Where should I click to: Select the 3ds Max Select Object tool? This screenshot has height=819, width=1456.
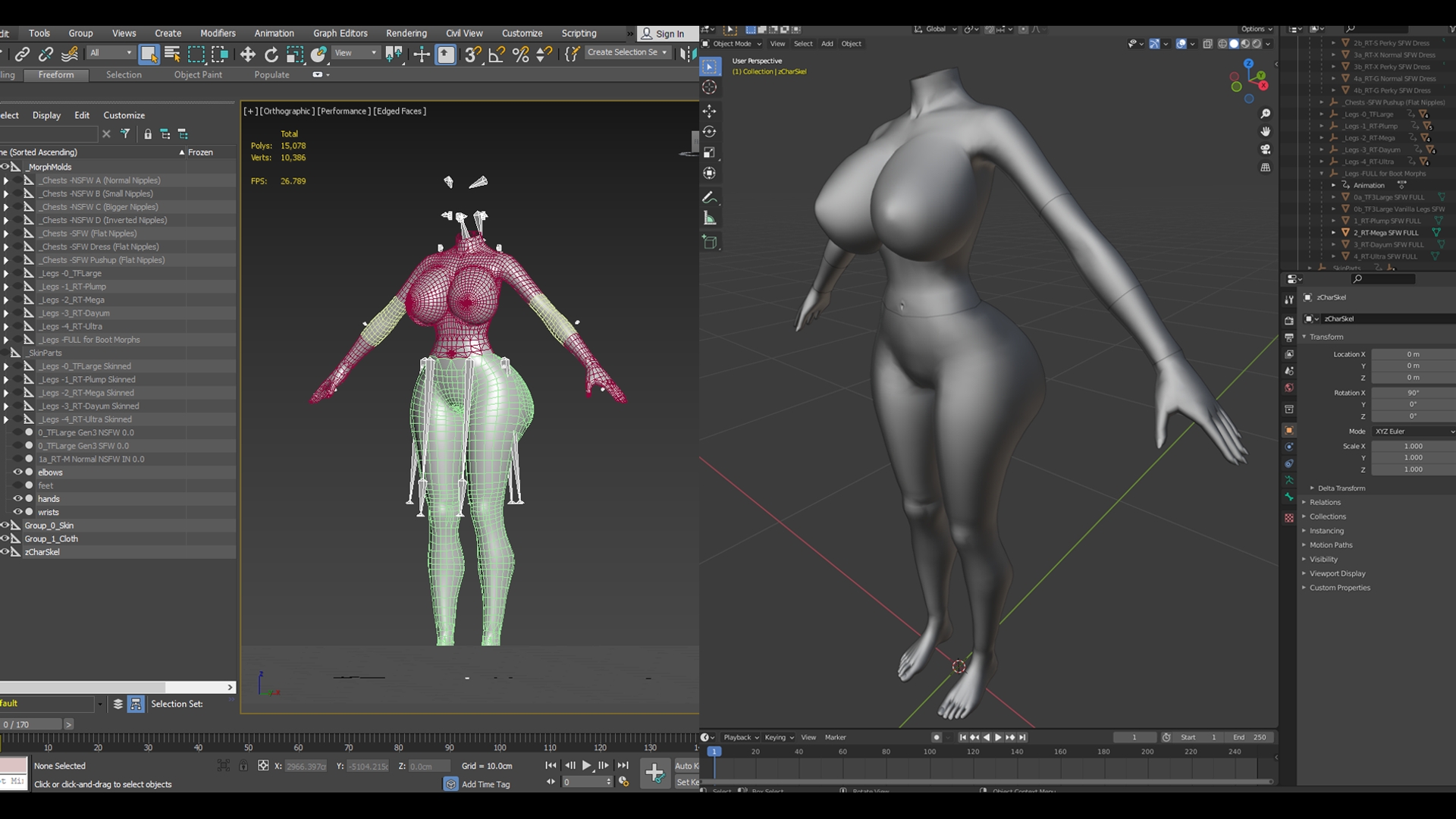click(x=149, y=54)
